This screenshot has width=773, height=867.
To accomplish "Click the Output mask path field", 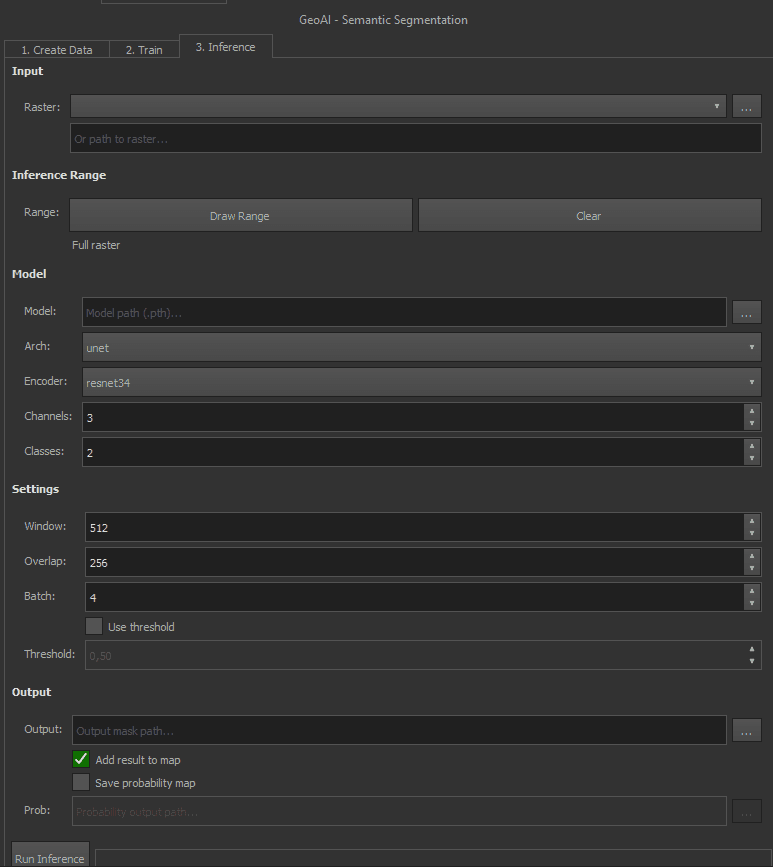I will pyautogui.click(x=399, y=730).
